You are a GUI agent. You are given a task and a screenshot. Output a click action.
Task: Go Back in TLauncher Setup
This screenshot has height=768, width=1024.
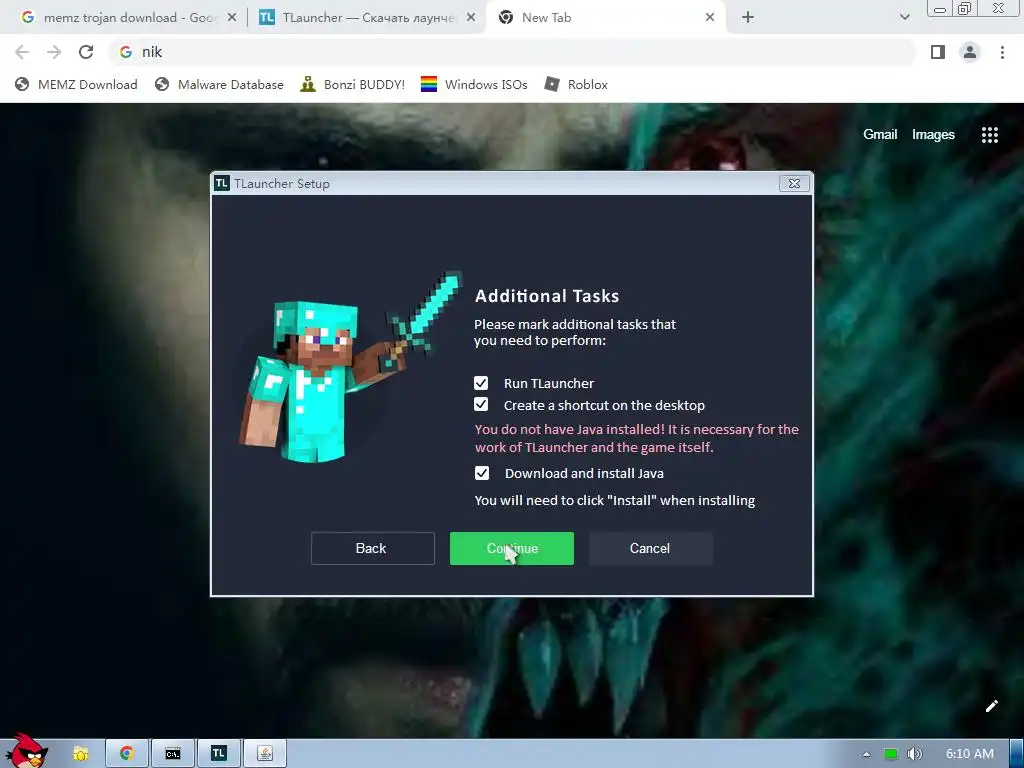click(x=372, y=549)
